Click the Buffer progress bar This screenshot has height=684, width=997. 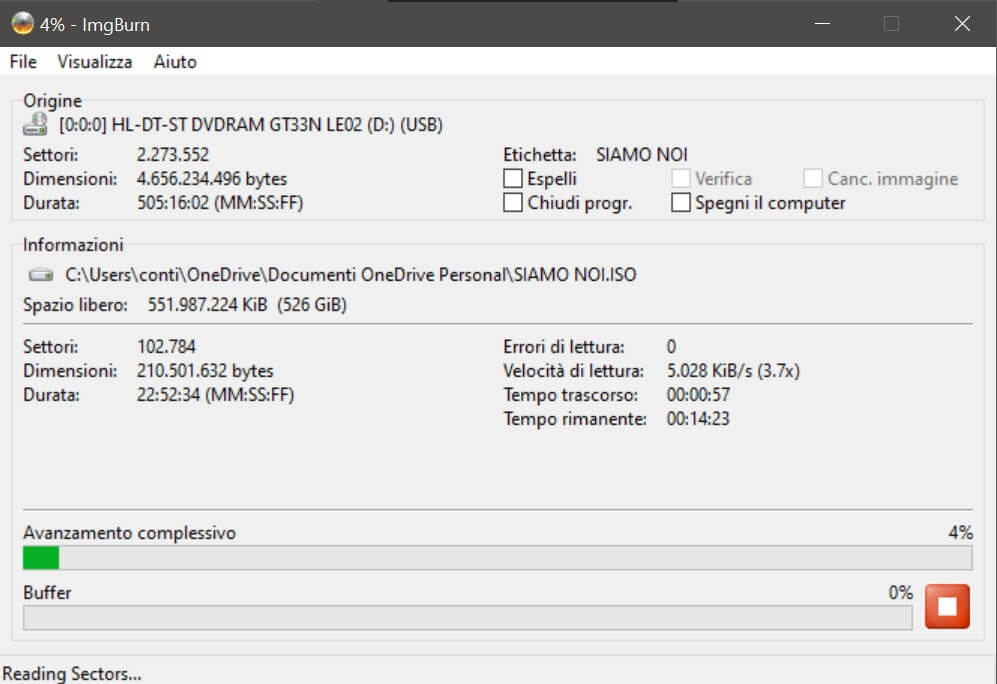coord(467,617)
